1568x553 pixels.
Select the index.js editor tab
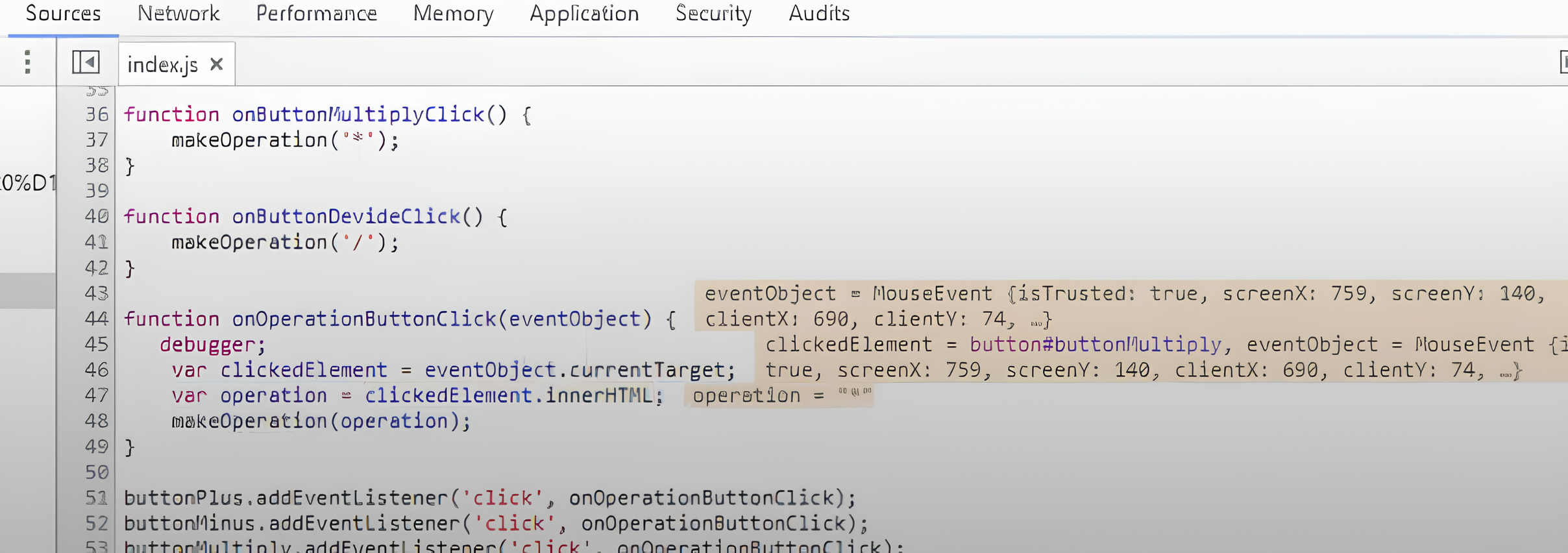click(162, 64)
